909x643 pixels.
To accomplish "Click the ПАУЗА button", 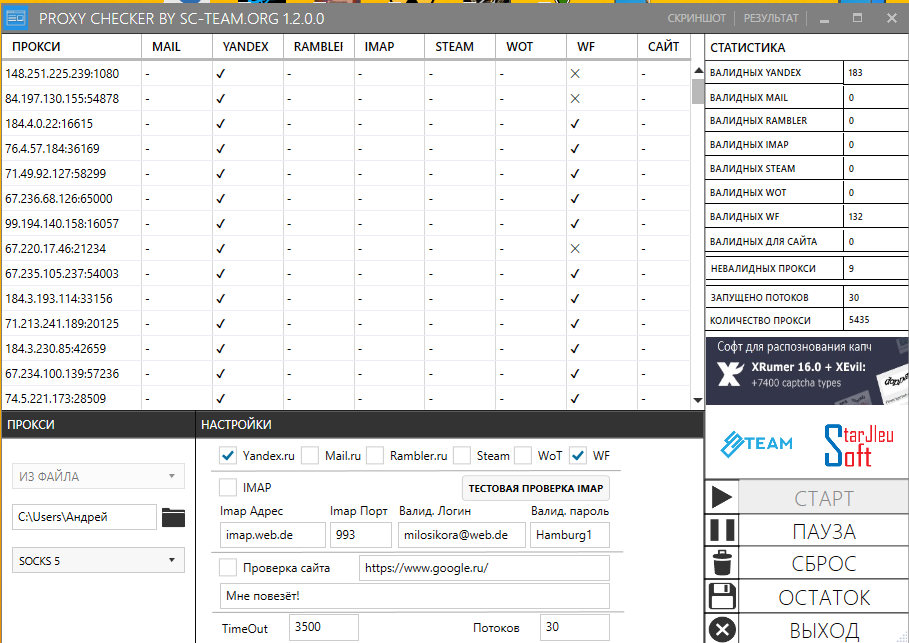I will 824,532.
